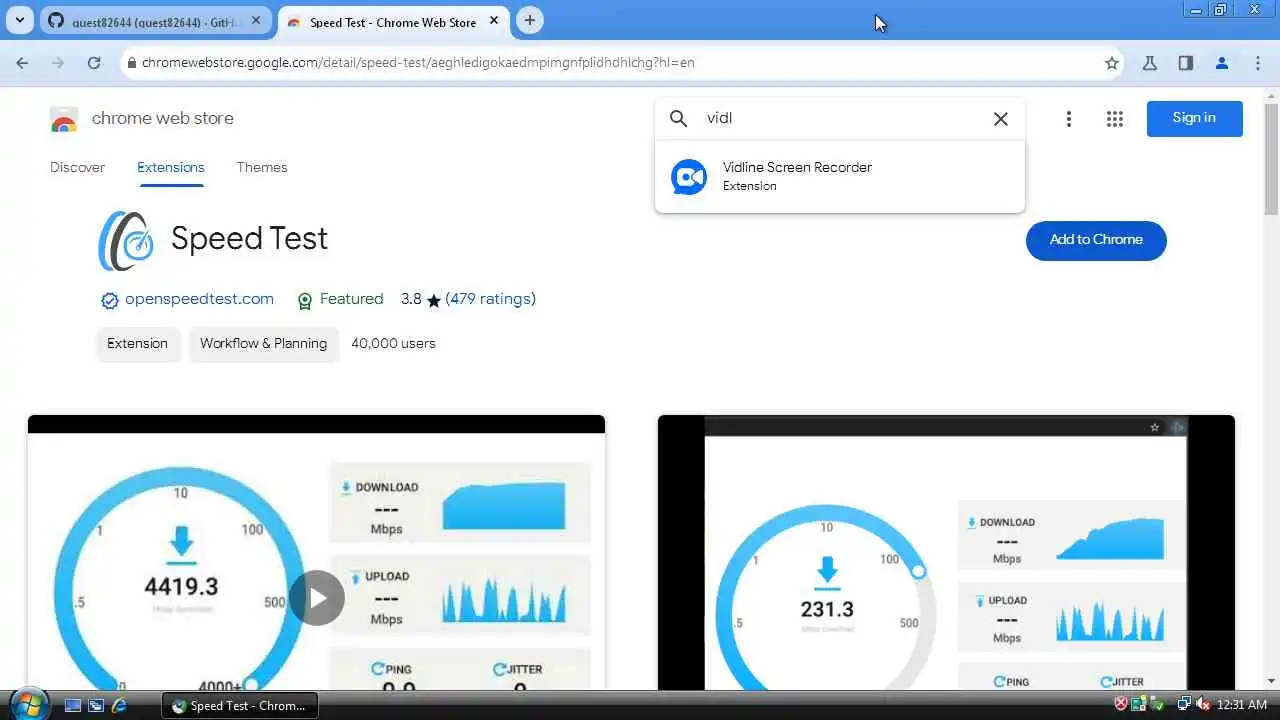Click the volume muted tray icon
1280x720 pixels.
tap(1203, 705)
